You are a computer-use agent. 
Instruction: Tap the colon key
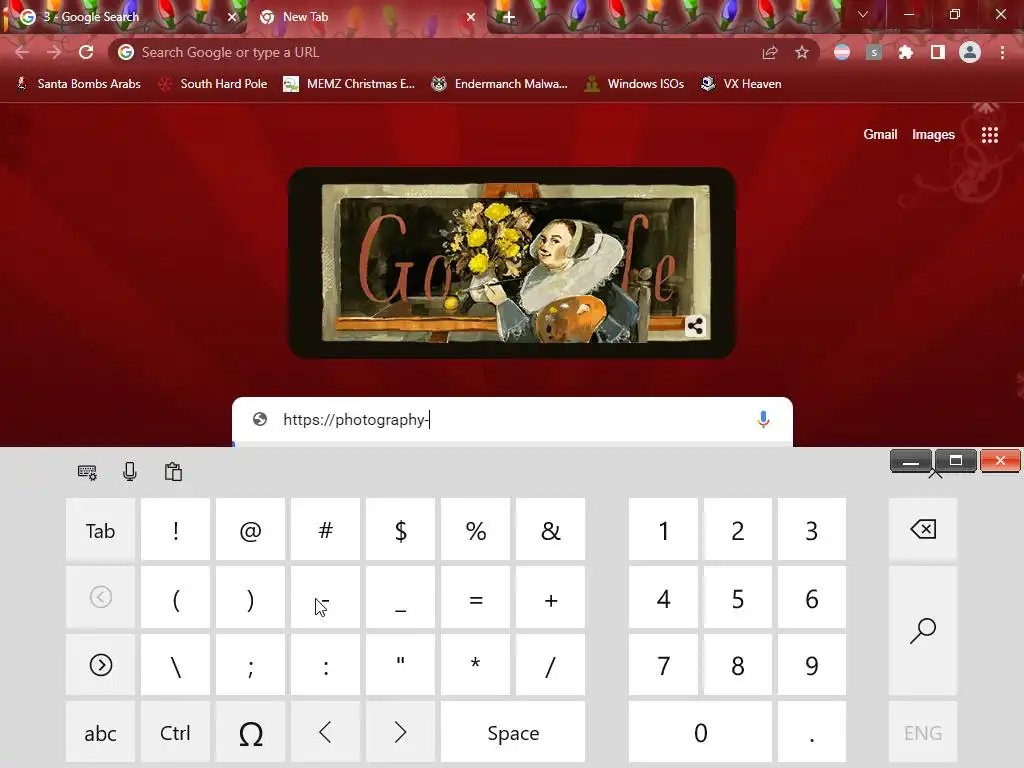click(325, 665)
